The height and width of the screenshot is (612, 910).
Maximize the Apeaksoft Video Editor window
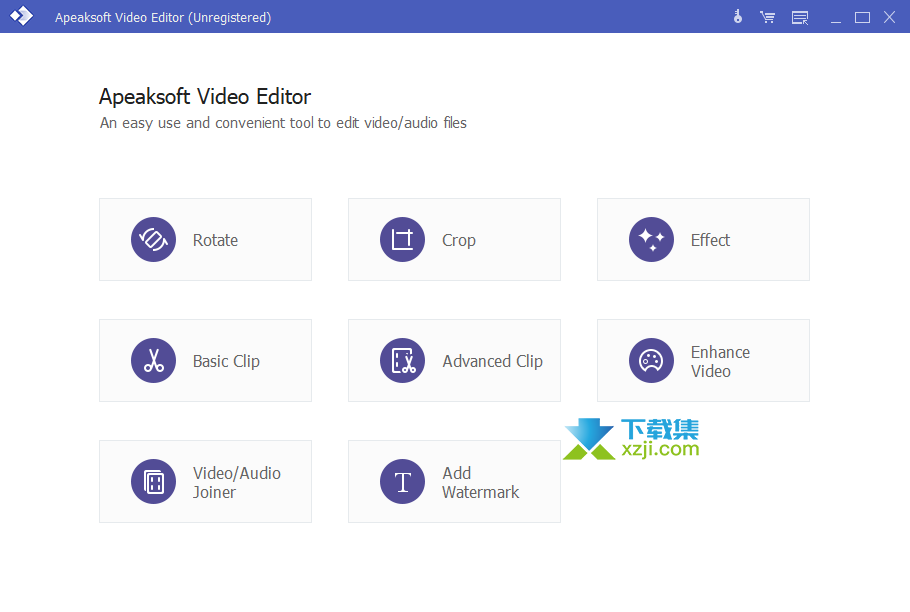pos(862,17)
